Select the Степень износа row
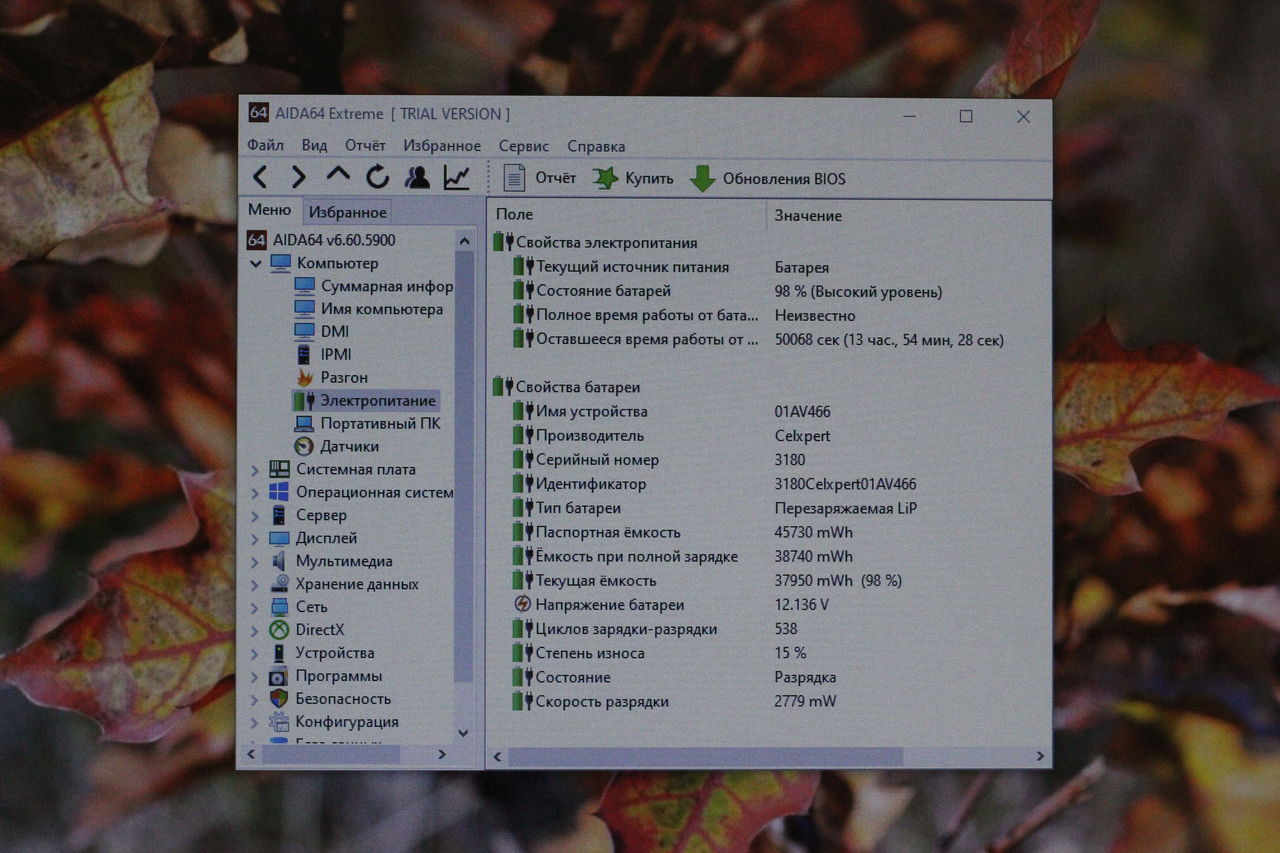1280x853 pixels. (769, 653)
